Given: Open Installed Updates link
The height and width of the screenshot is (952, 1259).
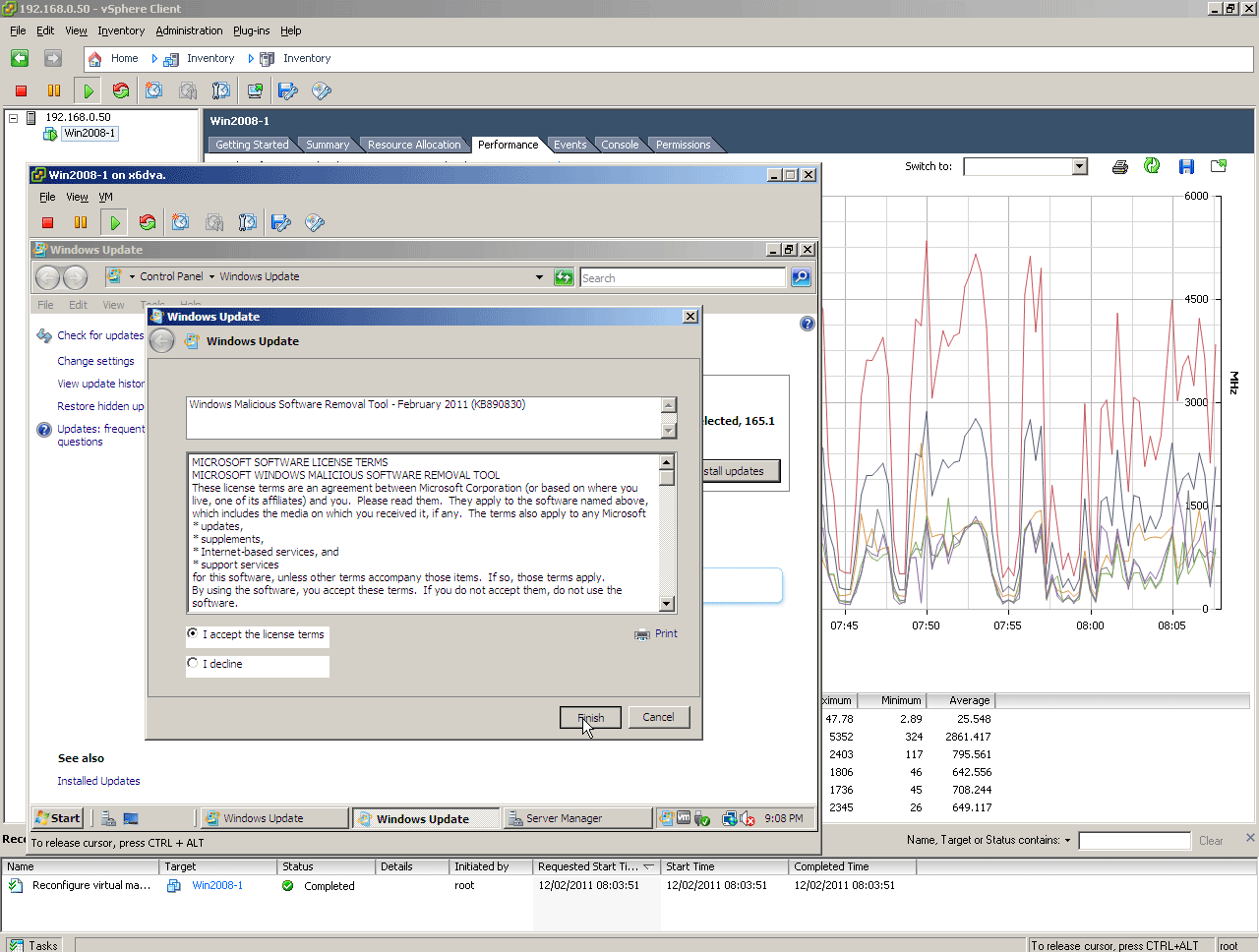Looking at the screenshot, I should coord(98,781).
